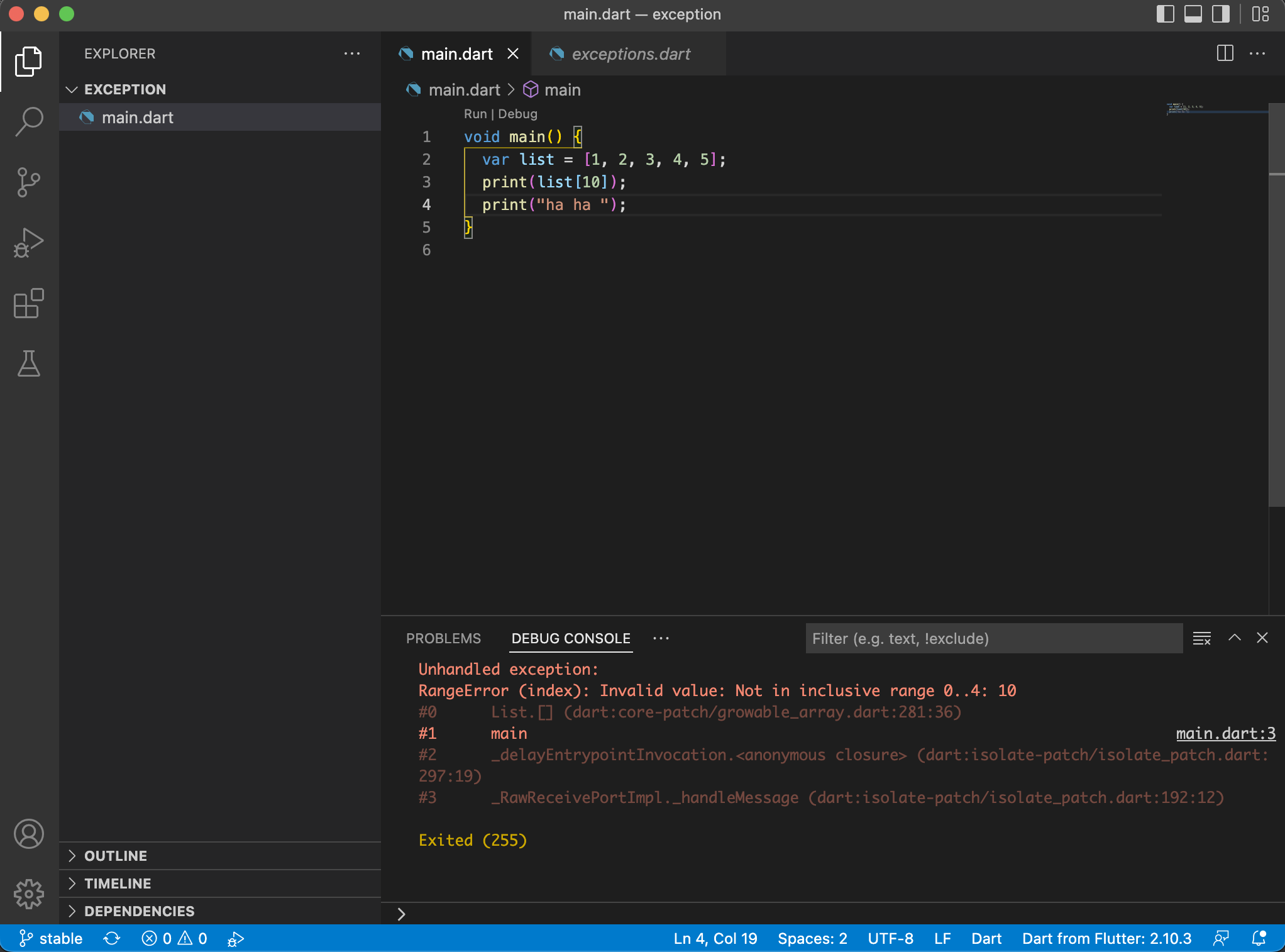Toggle the primary side bar visibility

(x=1165, y=14)
